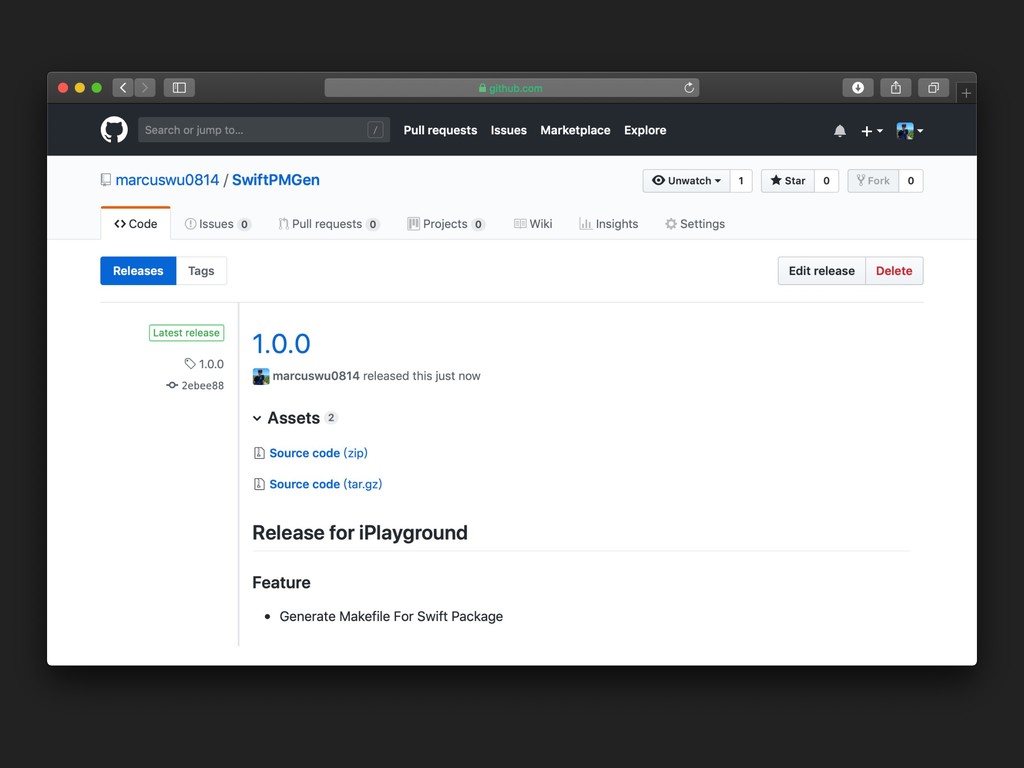Open the plus create-new dropdown
Screen dimensions: 1024x768
coord(871,131)
